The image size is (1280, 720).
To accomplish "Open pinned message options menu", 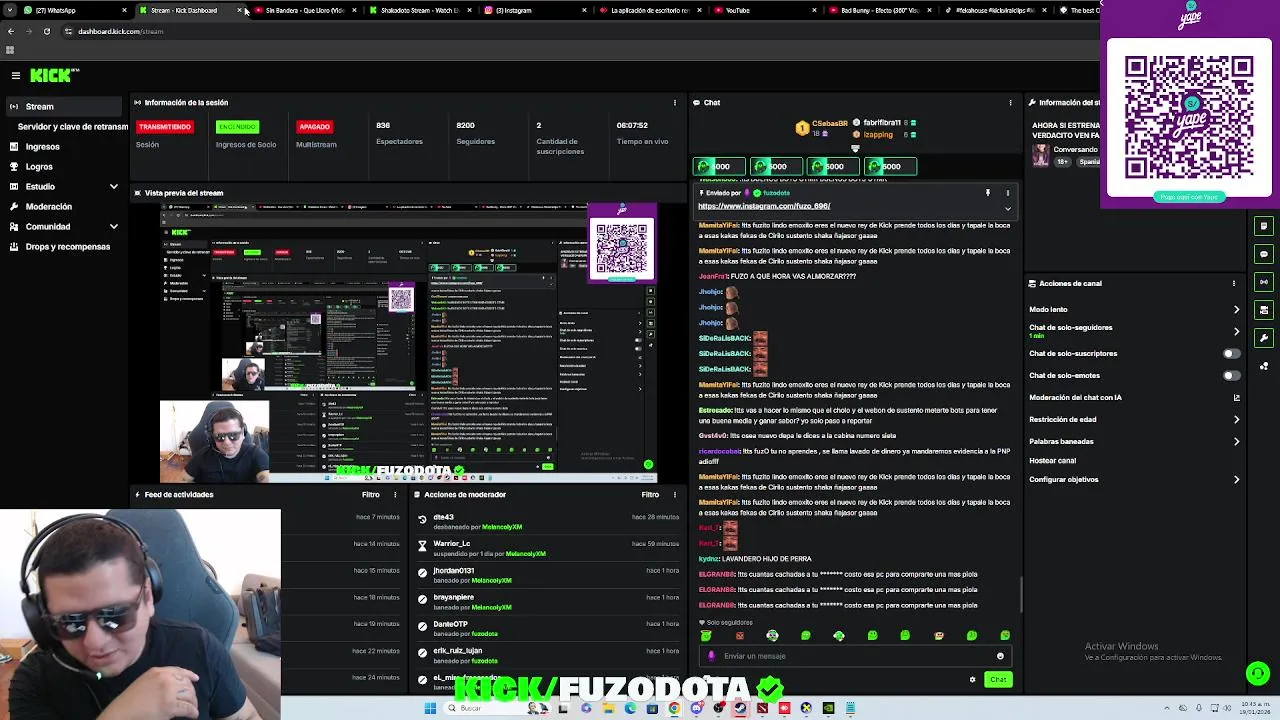I will click(1007, 193).
